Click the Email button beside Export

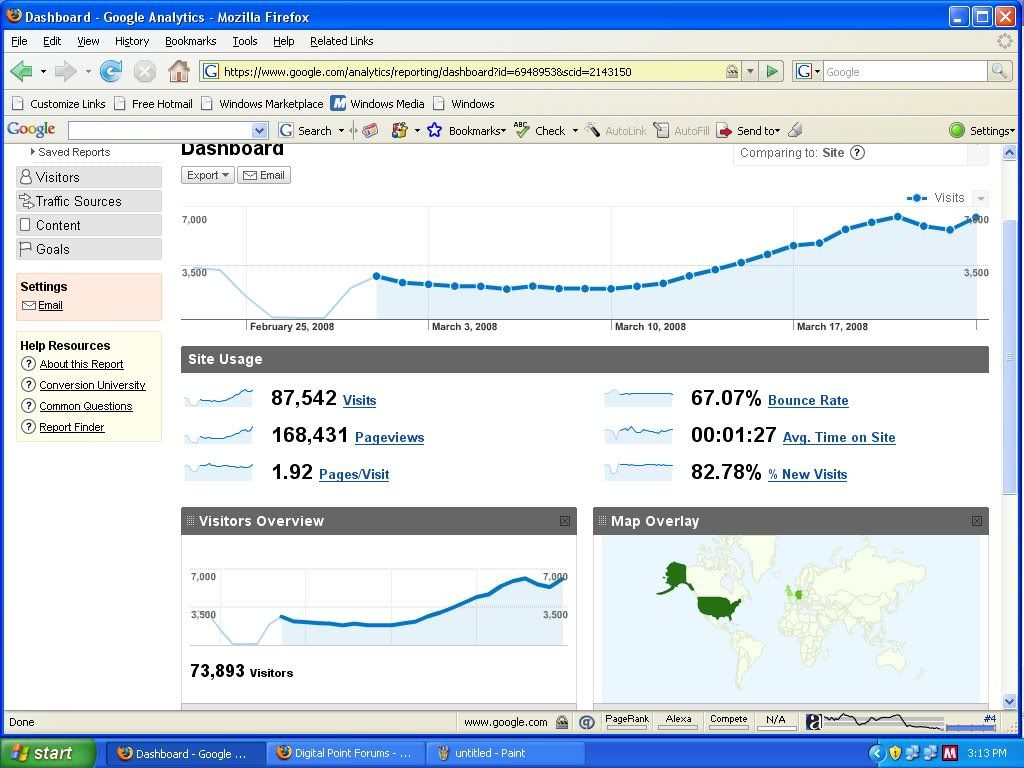tap(263, 175)
